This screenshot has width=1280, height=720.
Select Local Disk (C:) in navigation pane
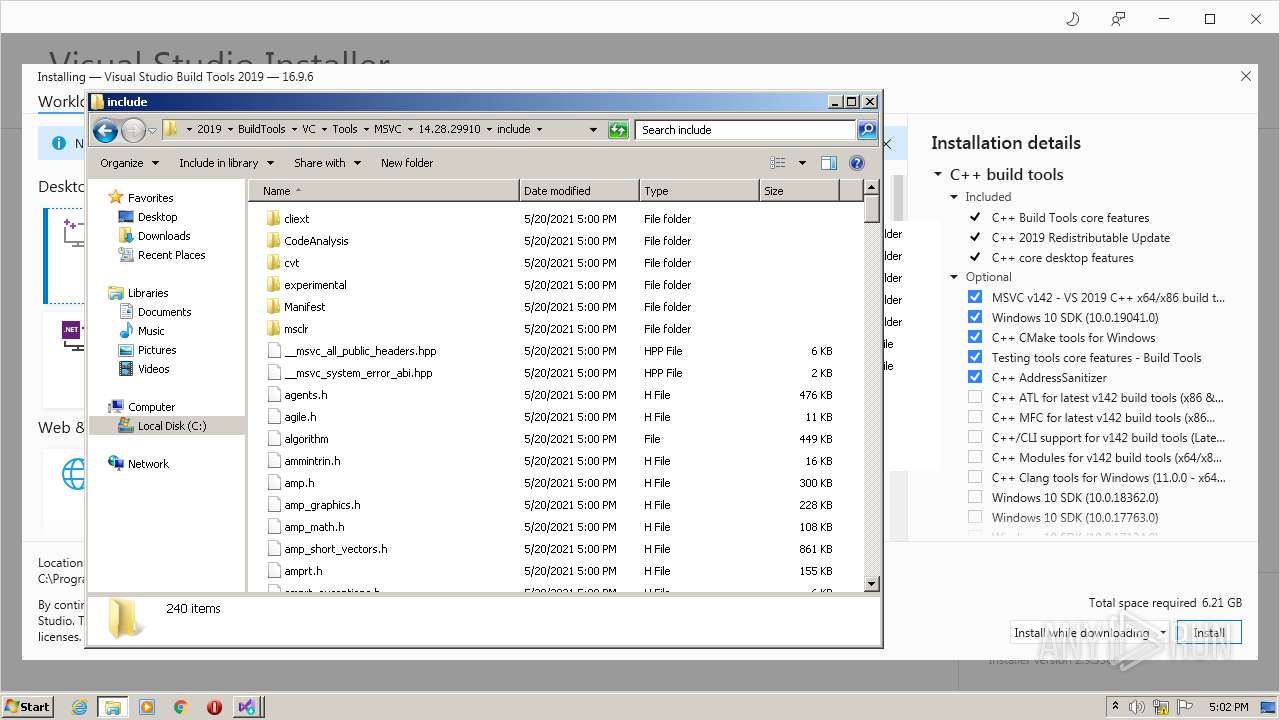pyautogui.click(x=171, y=426)
